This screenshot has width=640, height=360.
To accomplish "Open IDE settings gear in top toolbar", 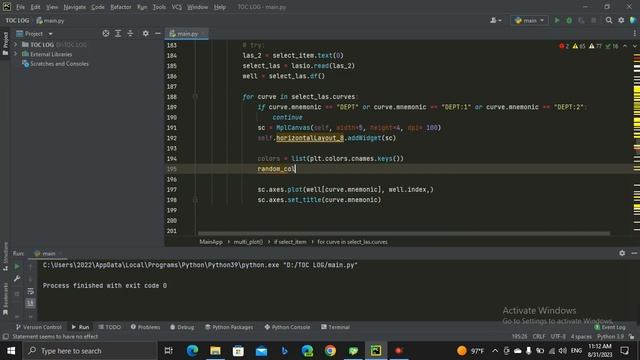I will coord(621,20).
